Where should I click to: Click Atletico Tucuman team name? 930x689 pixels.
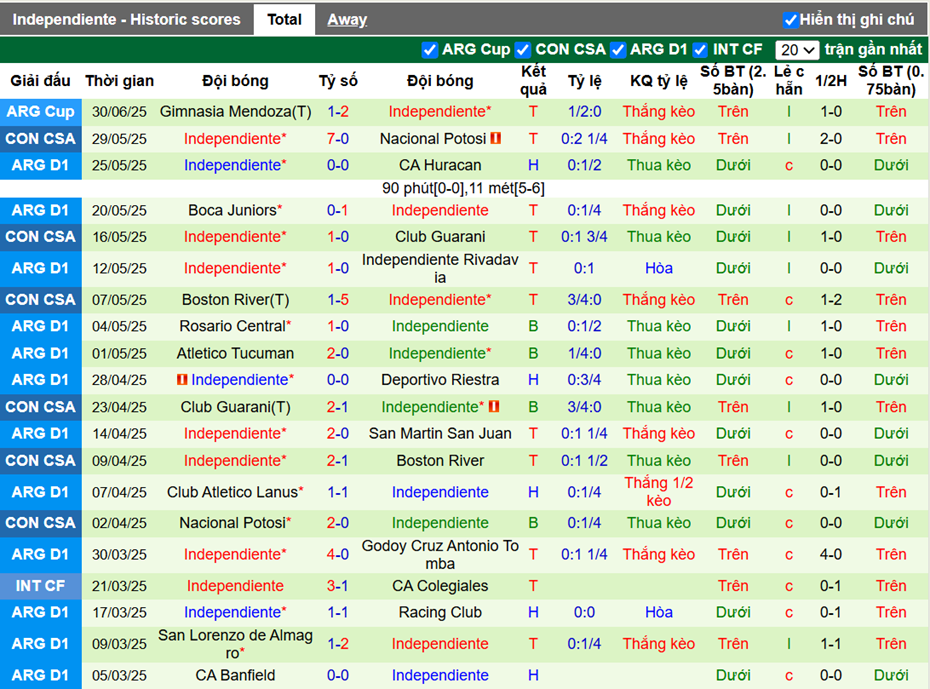tap(235, 353)
